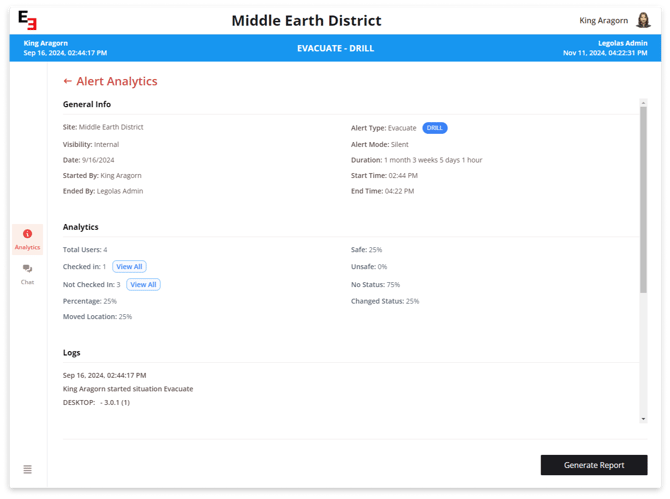The image size is (670, 499).
Task: Select the Analytics sidebar icon
Action: tap(27, 234)
